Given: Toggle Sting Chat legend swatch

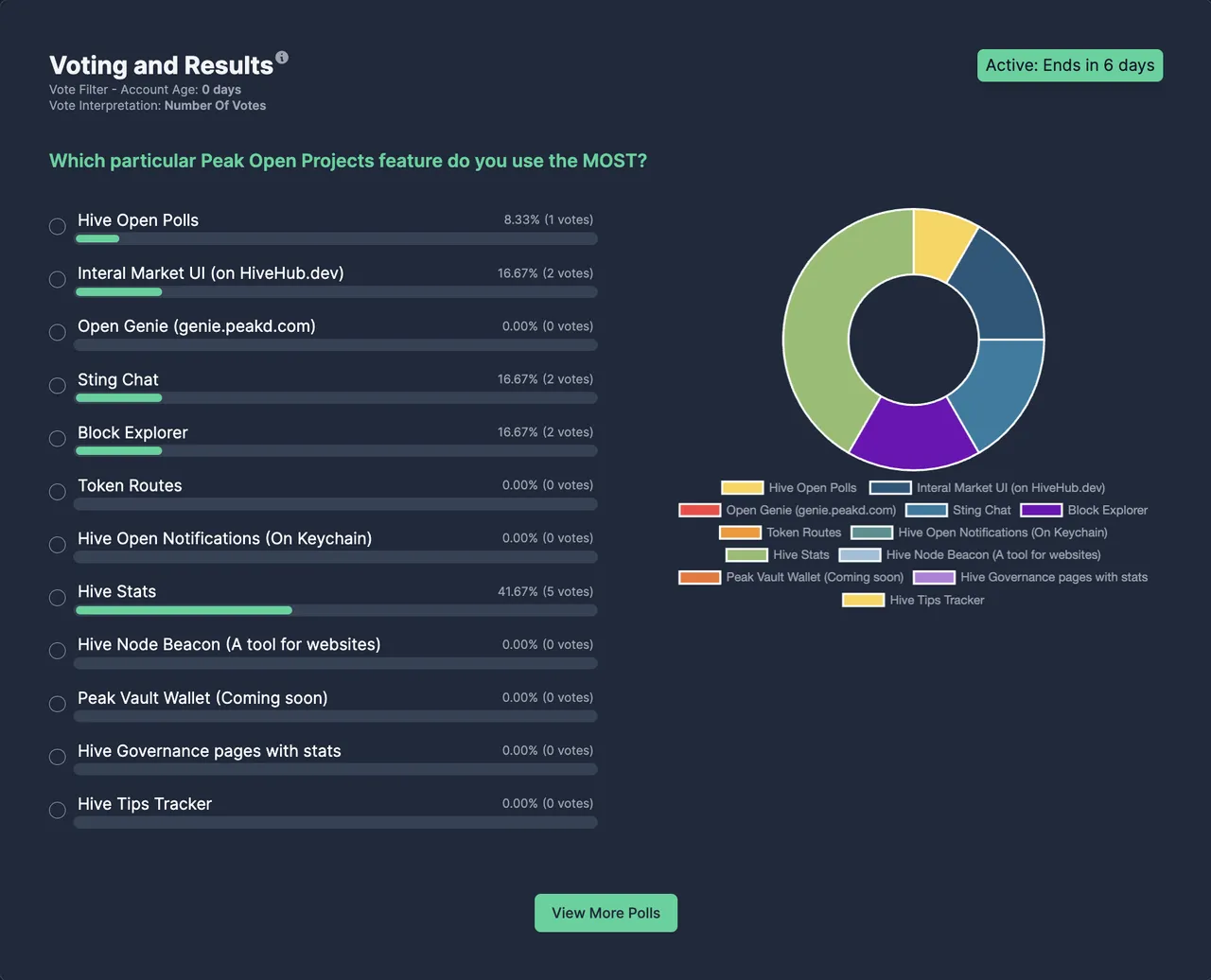Looking at the screenshot, I should [926, 510].
